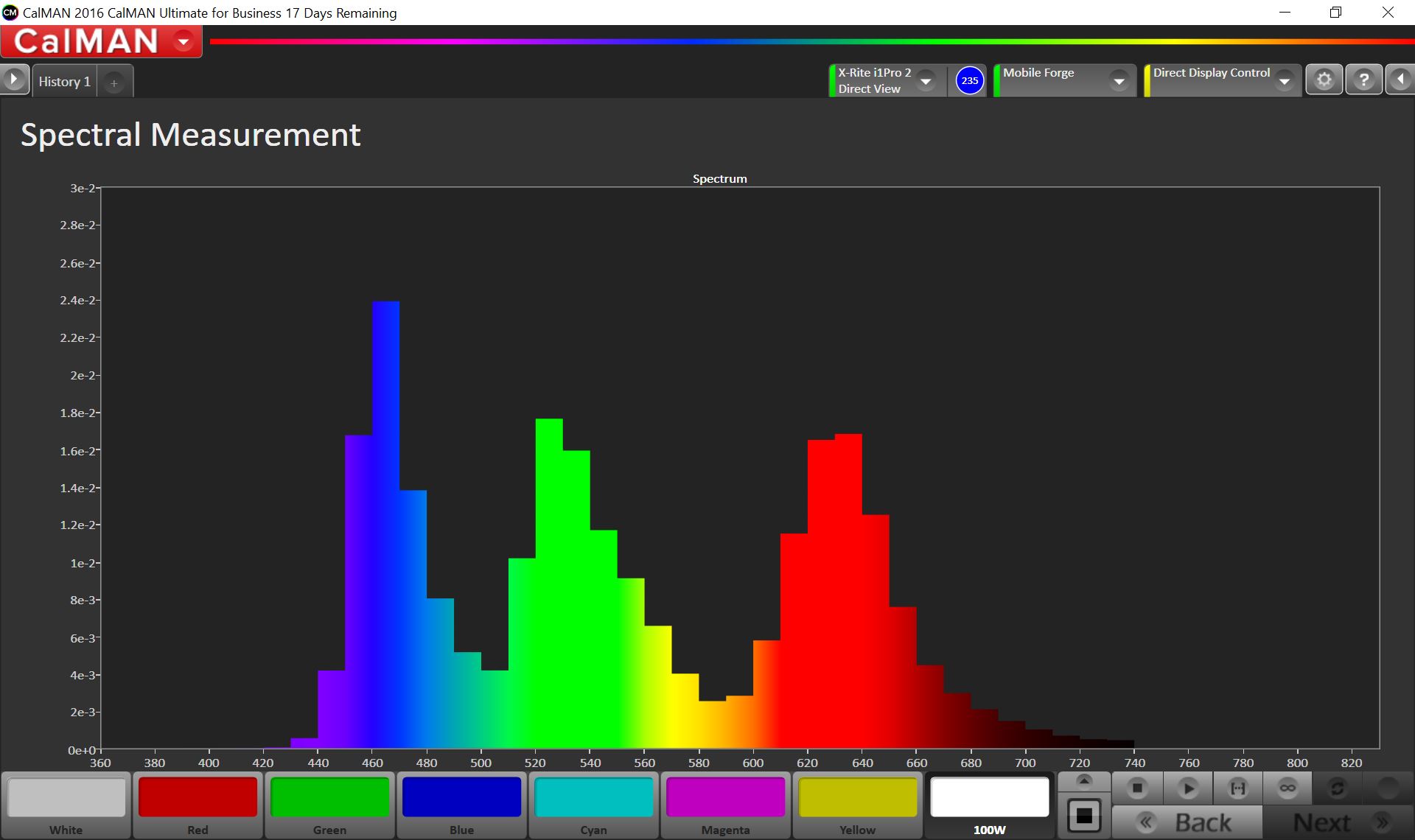Click the continuous read infinity icon

1288,788
